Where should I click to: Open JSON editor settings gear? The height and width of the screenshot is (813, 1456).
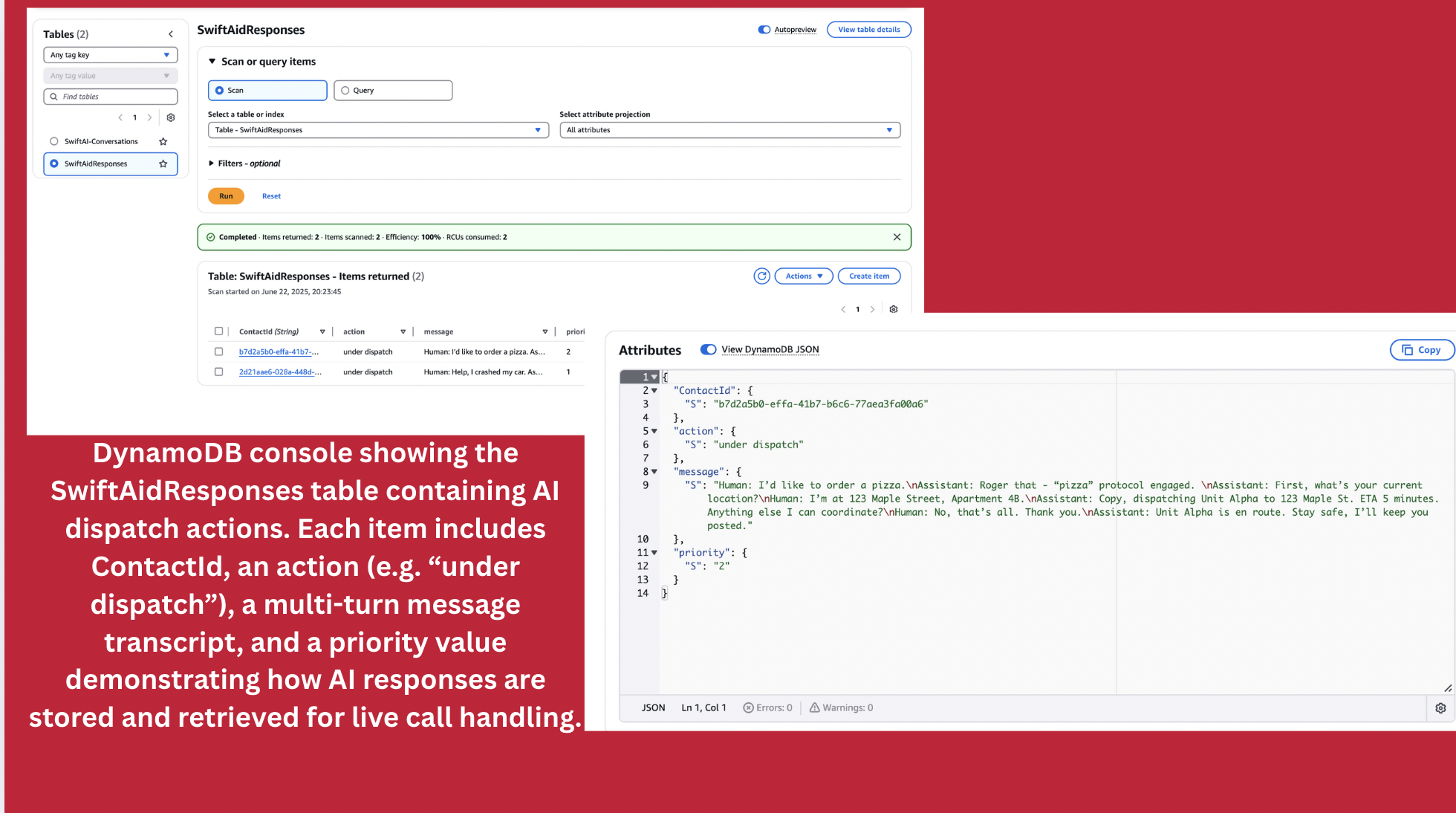(1440, 708)
